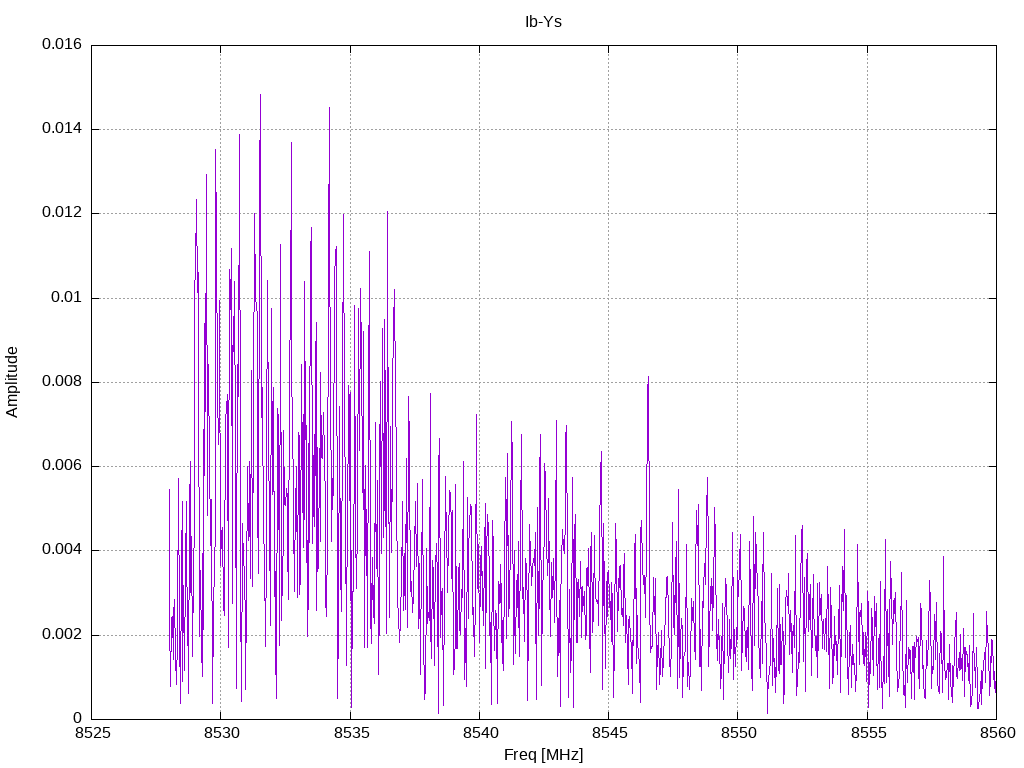Click the x-axis tick label 8535
Screen dimensions: 1024x768
(350, 733)
